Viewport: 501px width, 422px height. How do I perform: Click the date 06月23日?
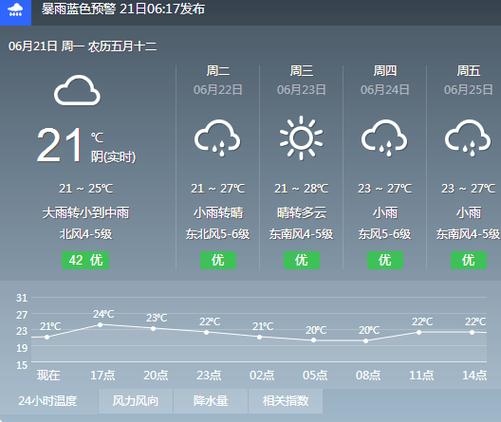301,90
